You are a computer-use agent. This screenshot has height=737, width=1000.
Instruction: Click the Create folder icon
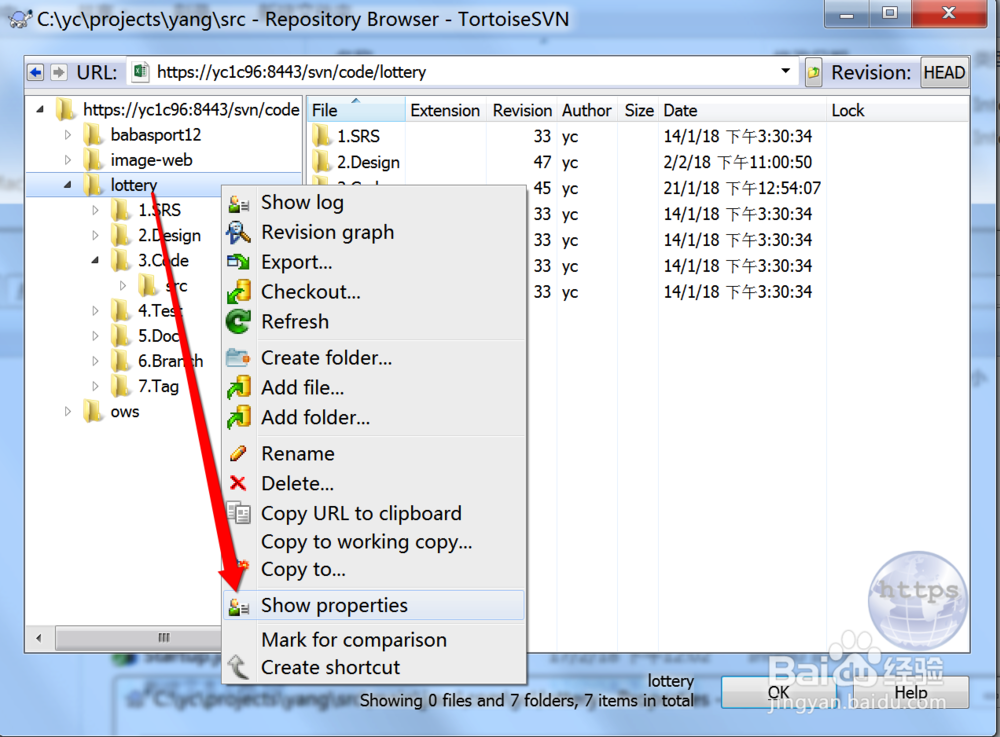coord(238,358)
